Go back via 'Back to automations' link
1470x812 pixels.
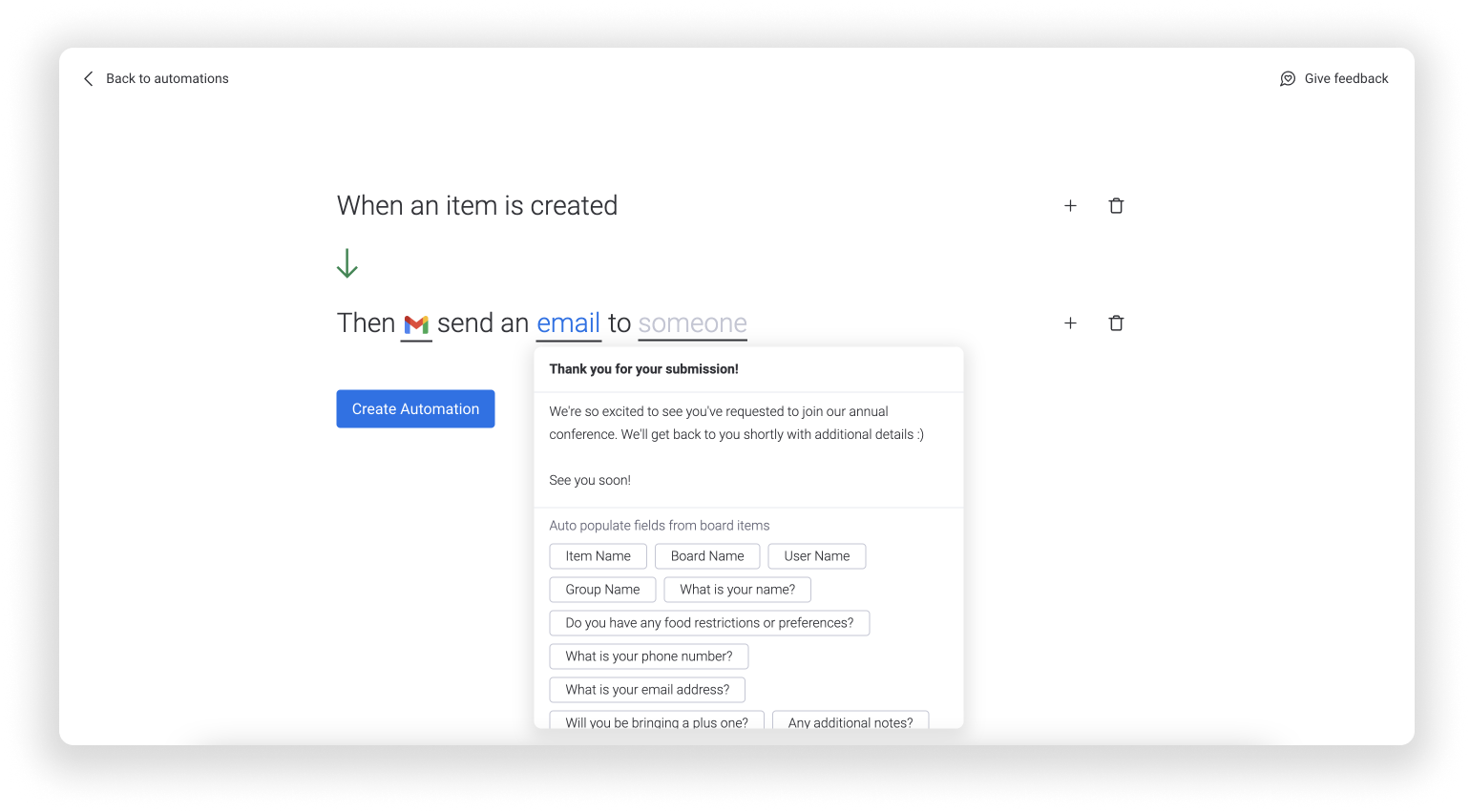(x=167, y=79)
